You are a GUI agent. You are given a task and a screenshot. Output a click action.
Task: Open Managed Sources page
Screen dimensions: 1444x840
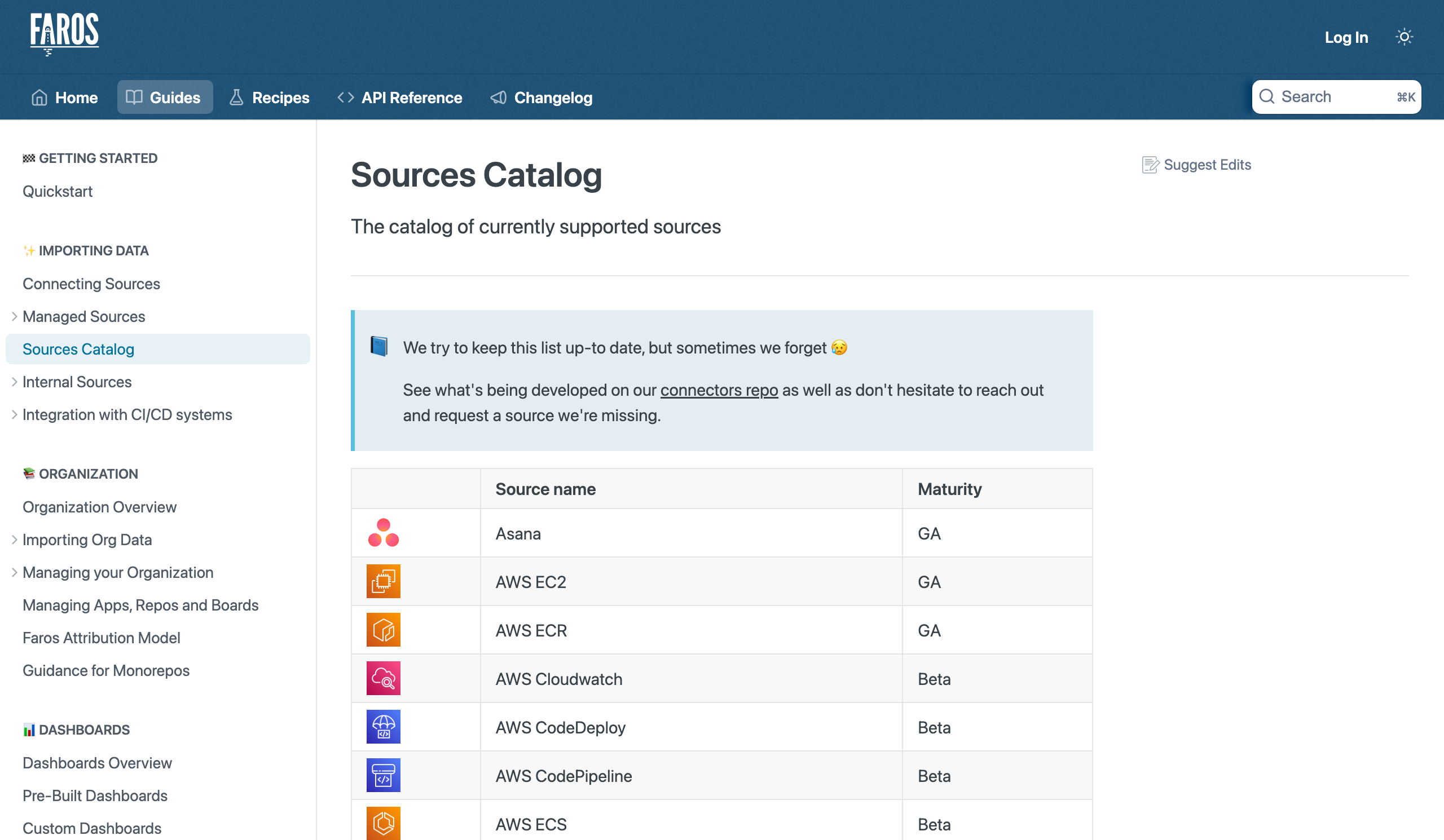pyautogui.click(x=83, y=317)
